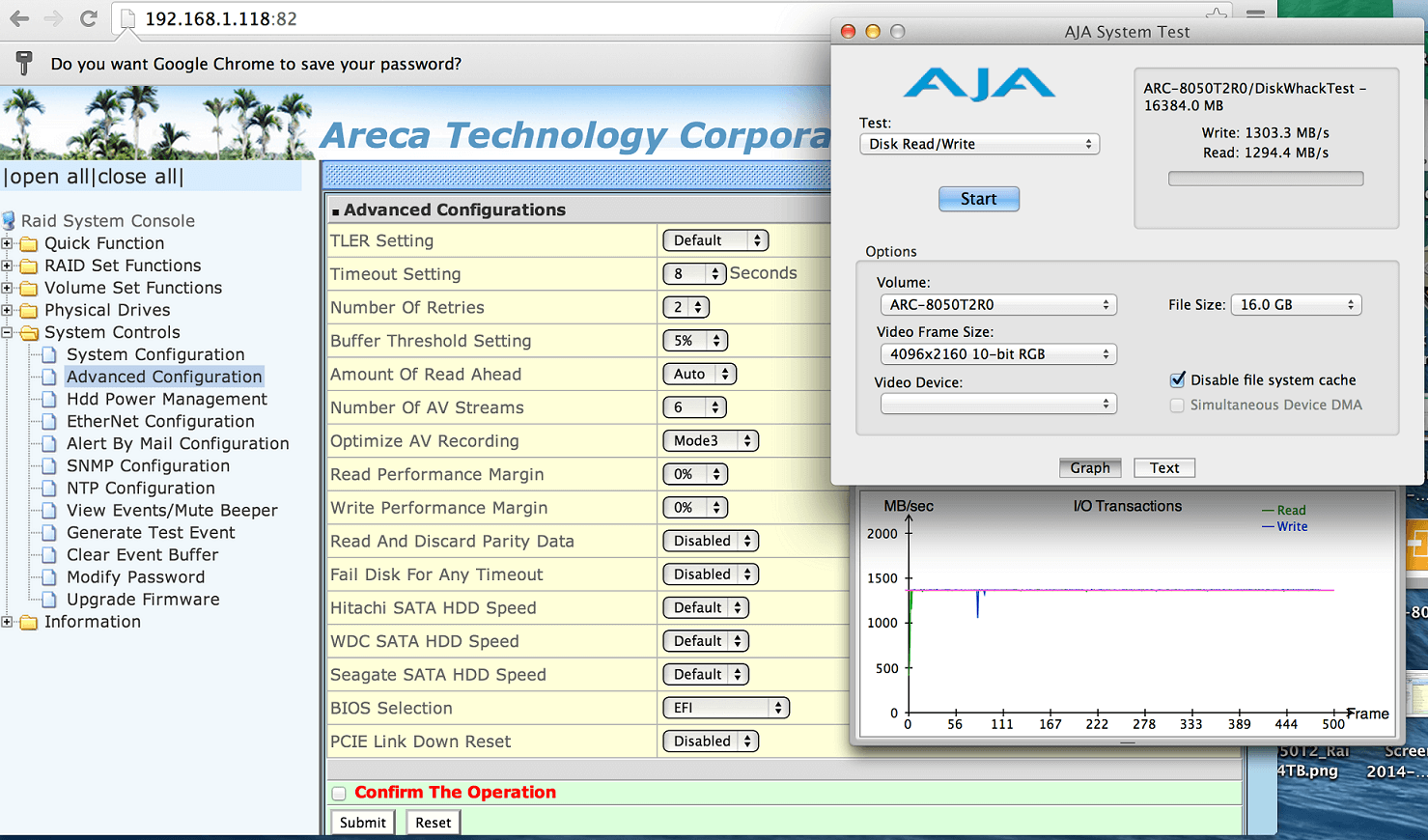Click the RAID Set Functions folder icon

(29, 266)
